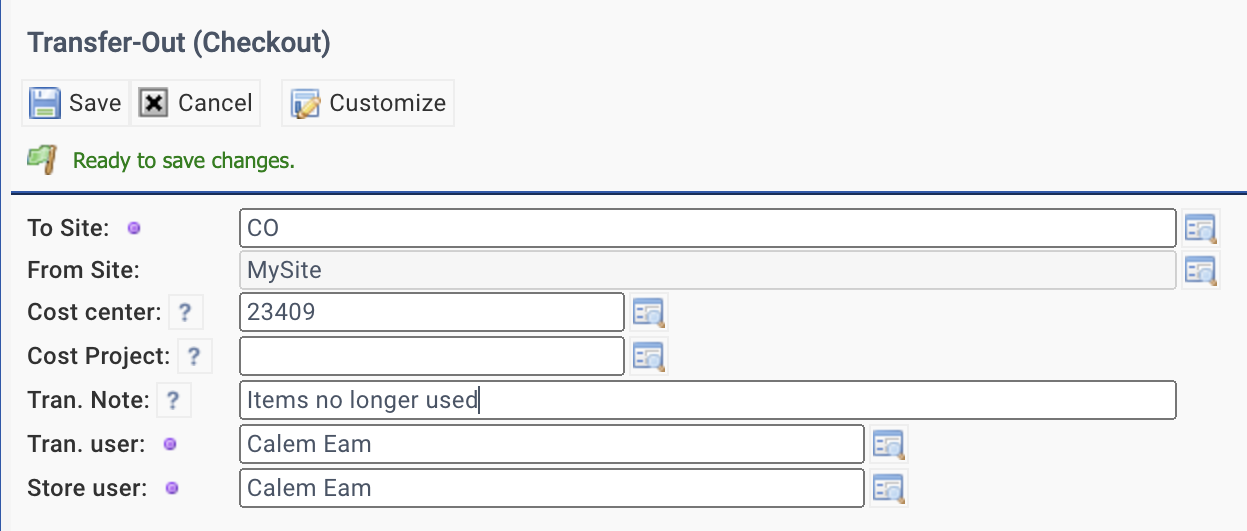Screen dimensions: 1247x531
Task: Click the Save button with floppy disk icon
Action: point(76,103)
